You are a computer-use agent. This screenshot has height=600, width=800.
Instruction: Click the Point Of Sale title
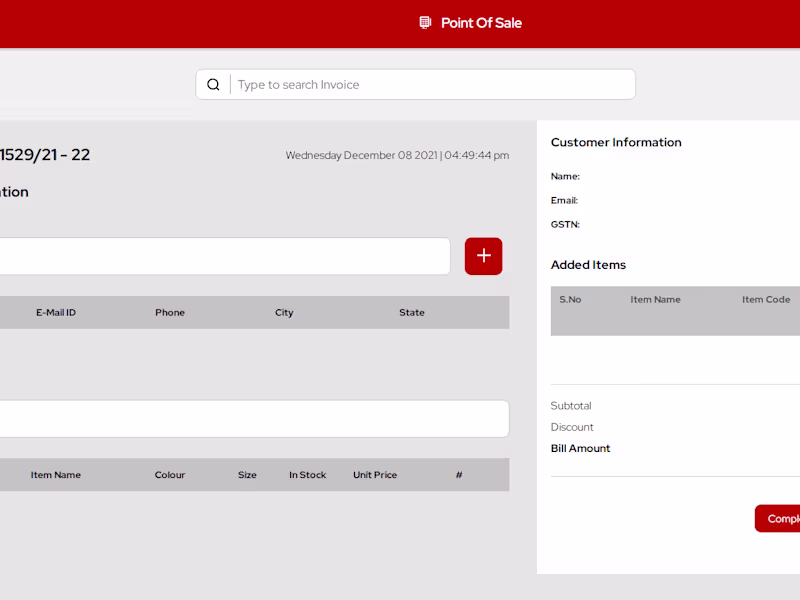click(x=481, y=23)
